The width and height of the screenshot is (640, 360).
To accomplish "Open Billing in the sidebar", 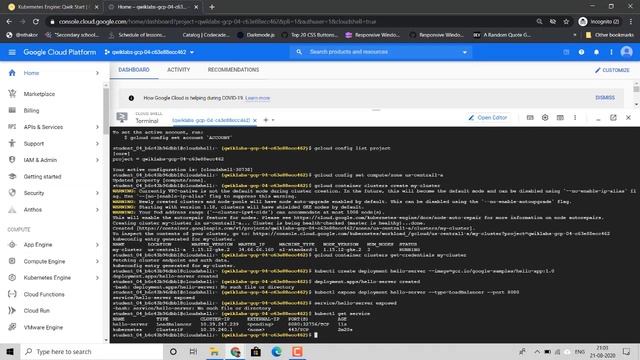I will (31, 111).
